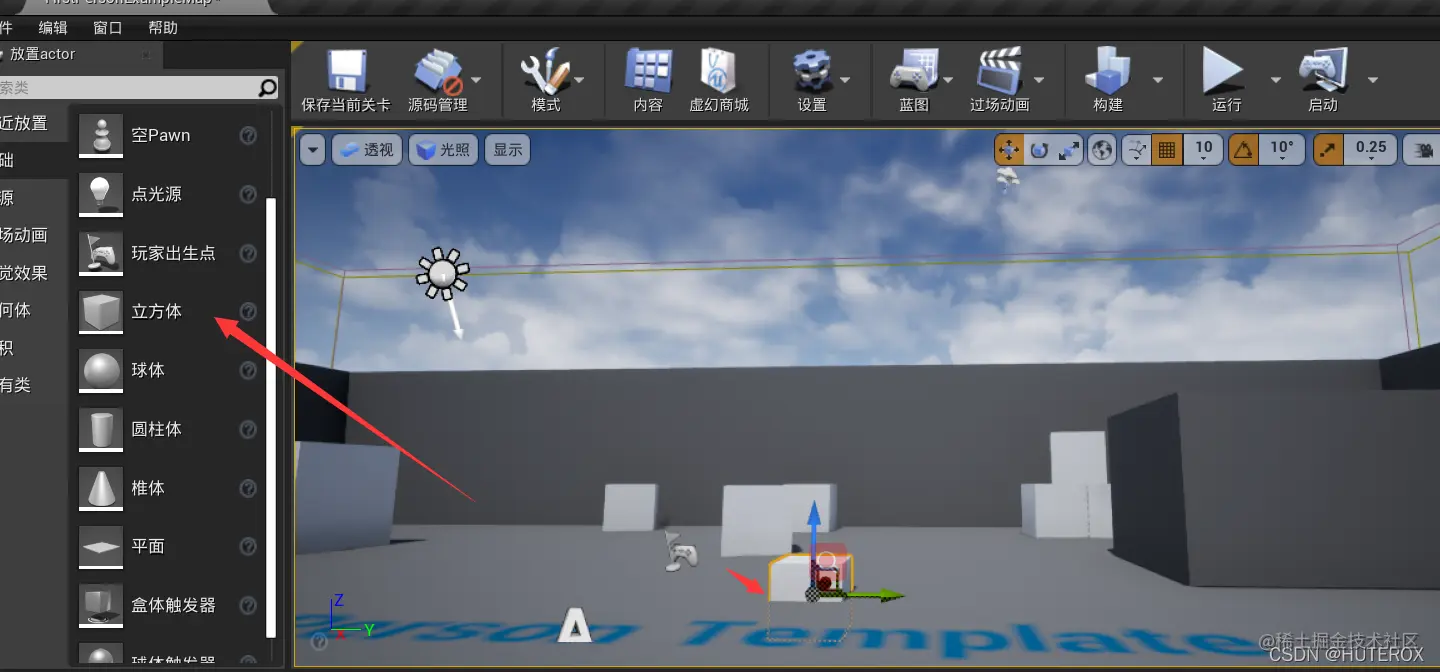The width and height of the screenshot is (1440, 672).
Task: Select 点光源 point light actor
Action: point(168,194)
